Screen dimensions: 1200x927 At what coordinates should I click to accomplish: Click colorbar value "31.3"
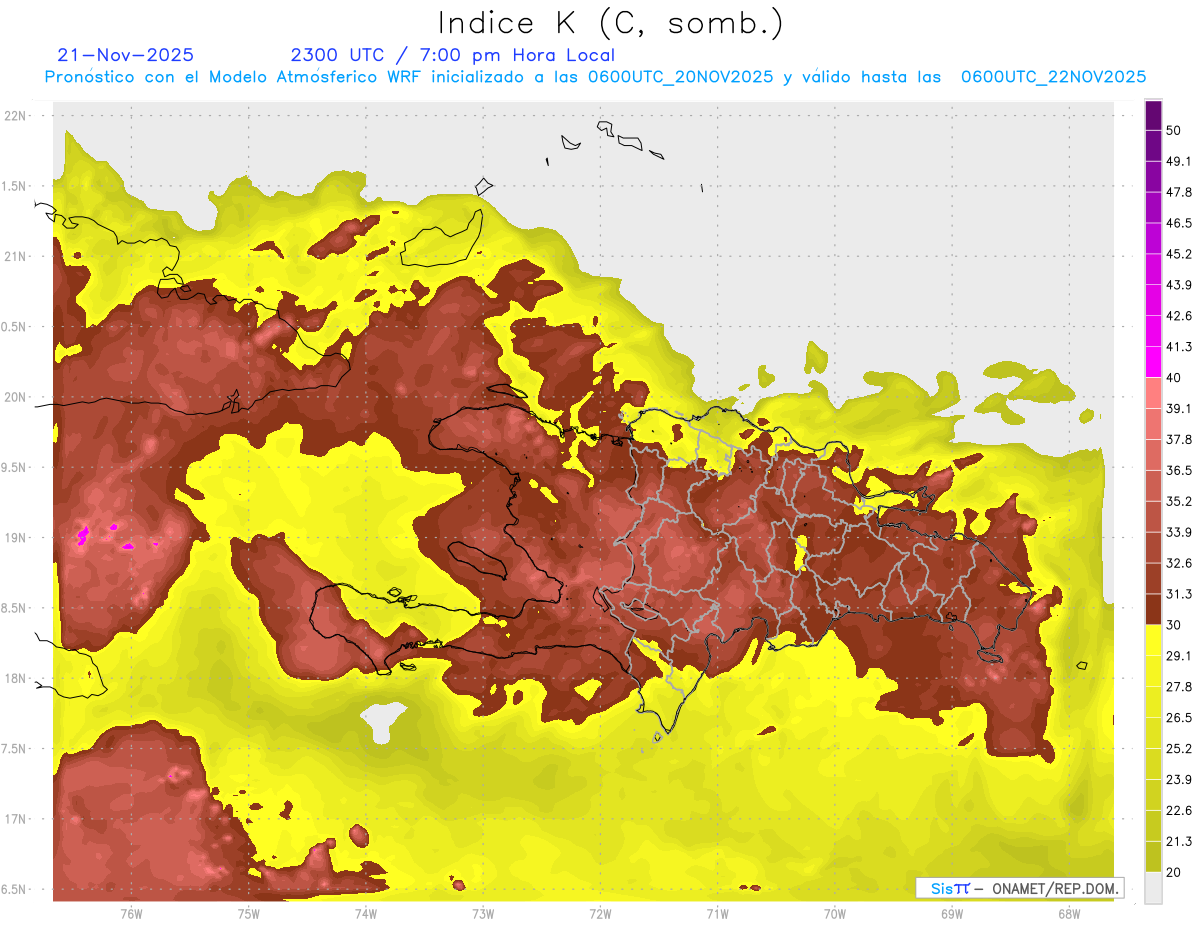tap(1179, 594)
